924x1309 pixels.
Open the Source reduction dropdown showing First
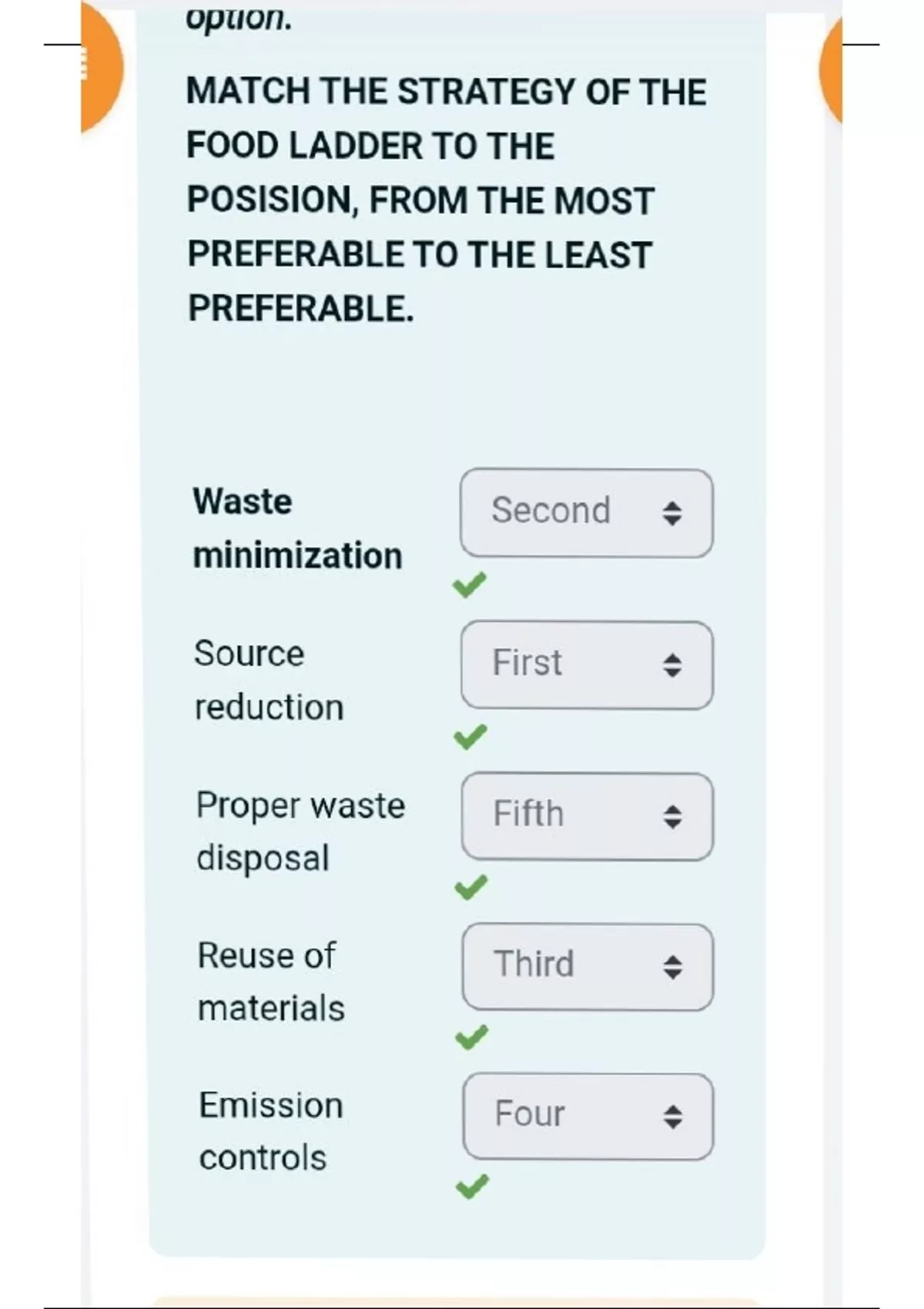587,665
